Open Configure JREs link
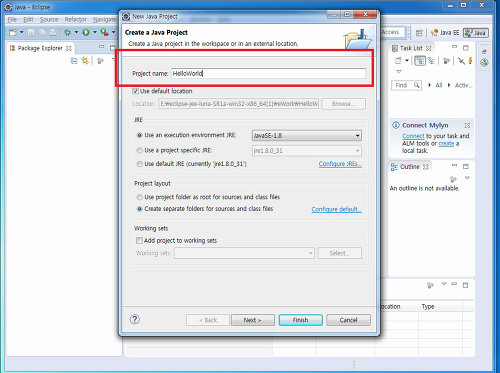 point(340,164)
